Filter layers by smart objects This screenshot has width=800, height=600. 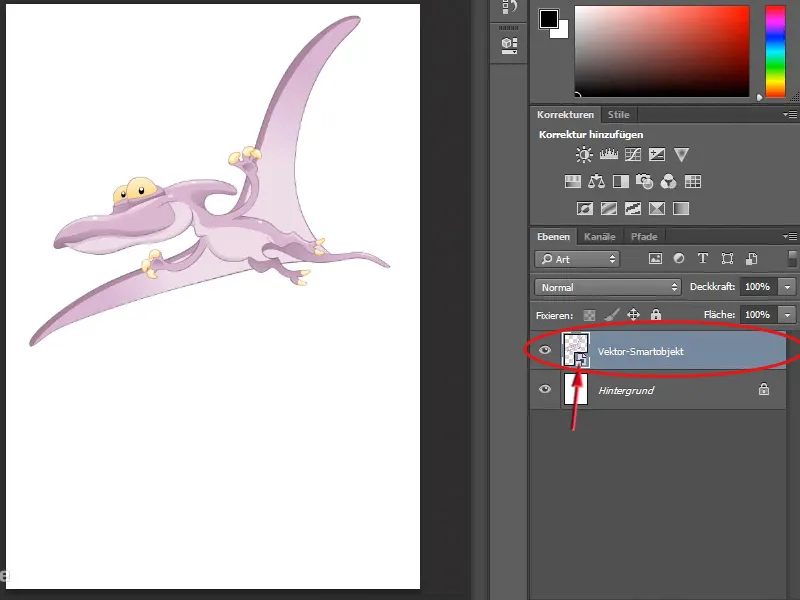(x=751, y=259)
